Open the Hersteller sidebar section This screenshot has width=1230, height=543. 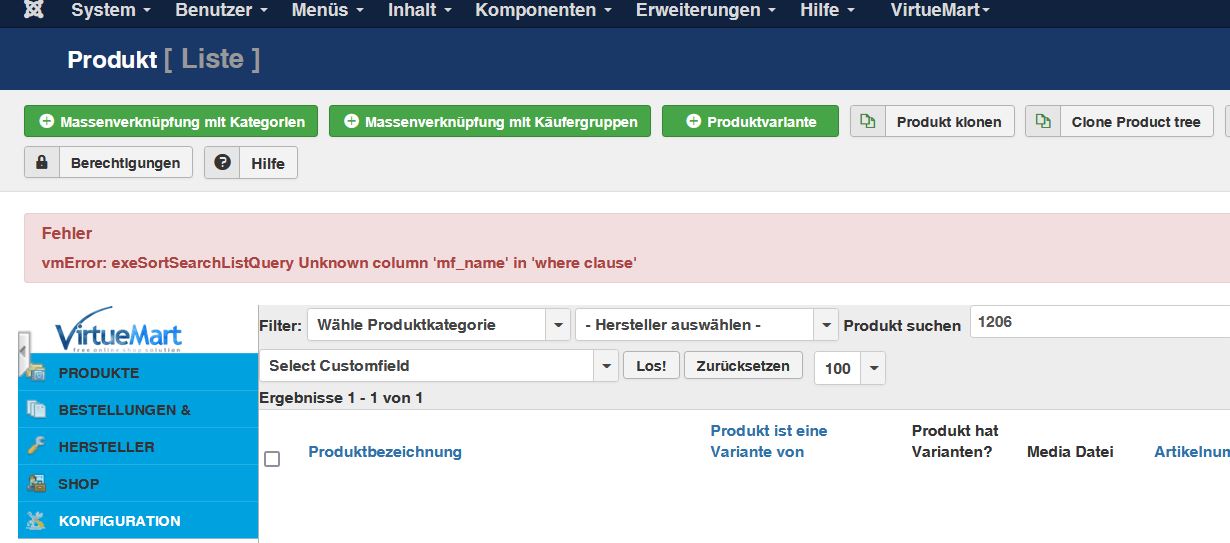click(x=106, y=447)
